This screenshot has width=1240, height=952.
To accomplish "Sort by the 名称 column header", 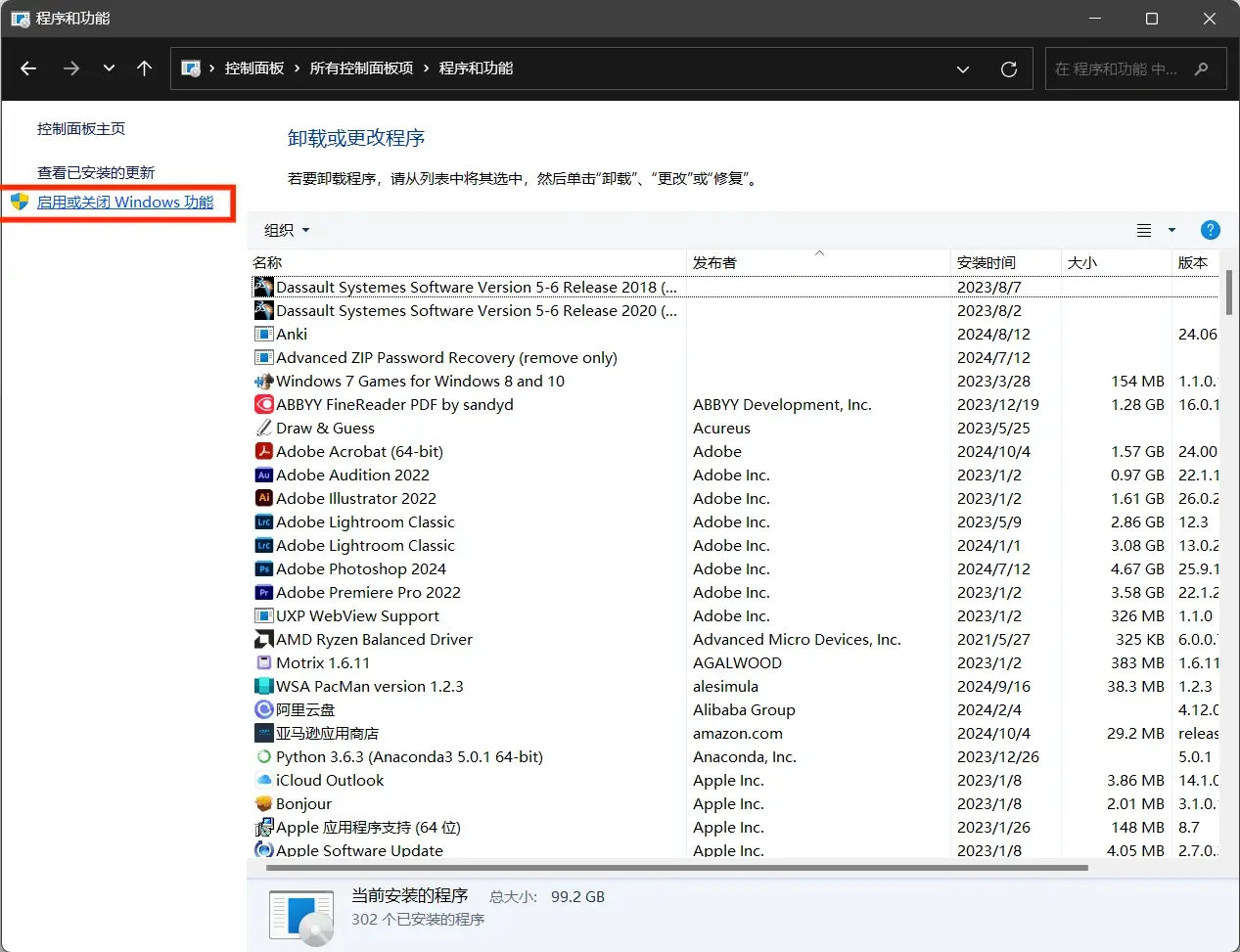I will tap(468, 262).
